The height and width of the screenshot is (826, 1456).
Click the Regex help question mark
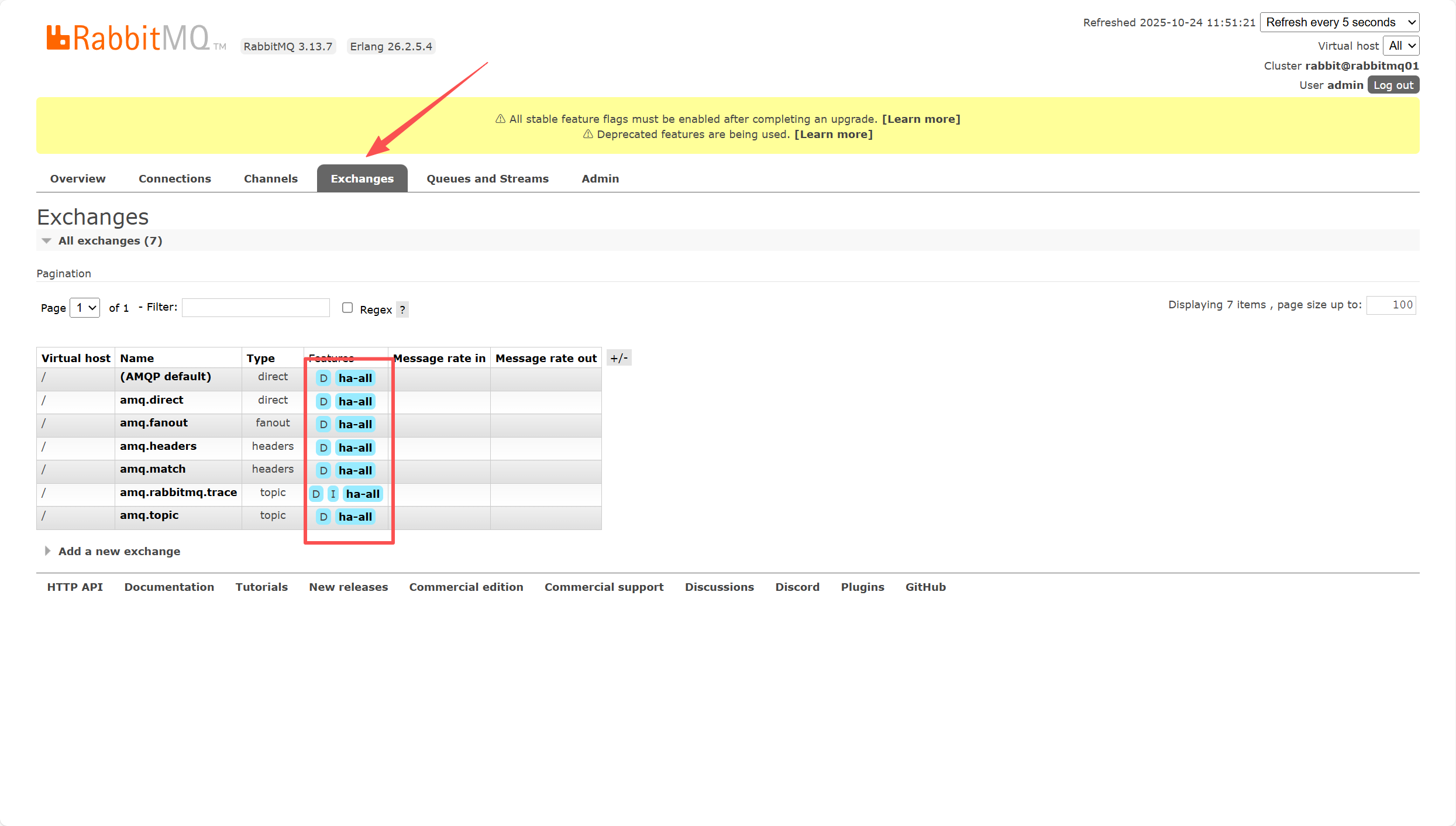pos(402,309)
